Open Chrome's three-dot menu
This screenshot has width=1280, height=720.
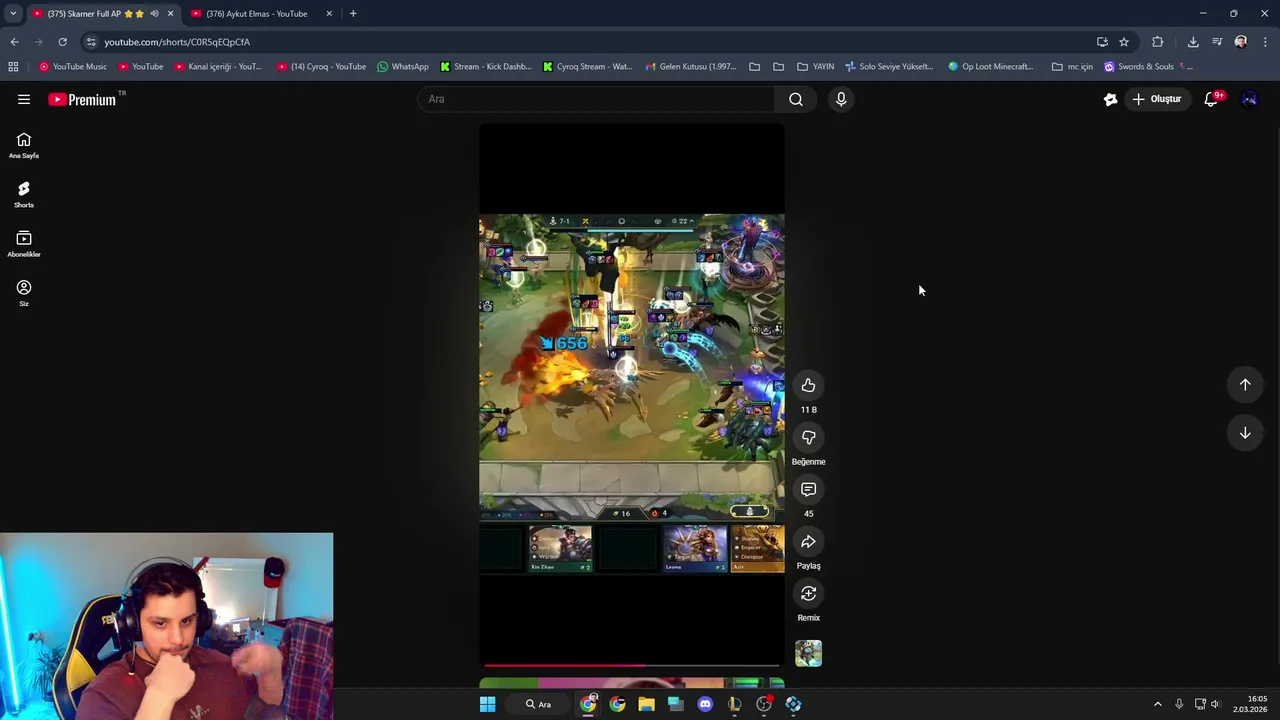click(x=1265, y=42)
